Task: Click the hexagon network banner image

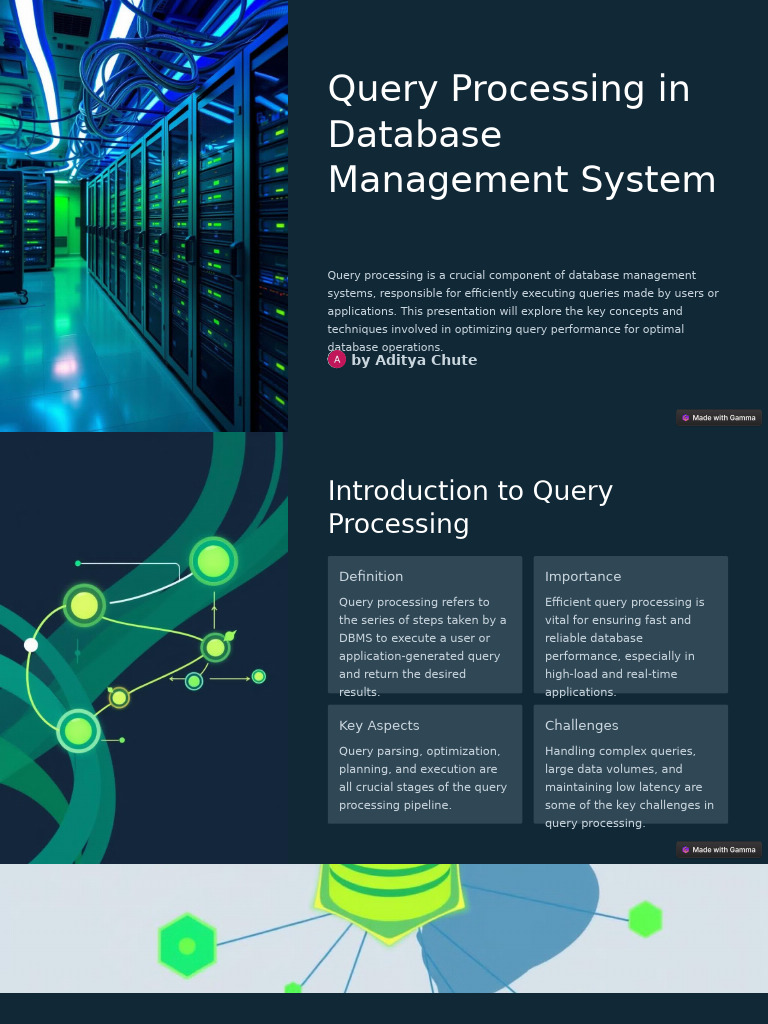Action: point(384,928)
